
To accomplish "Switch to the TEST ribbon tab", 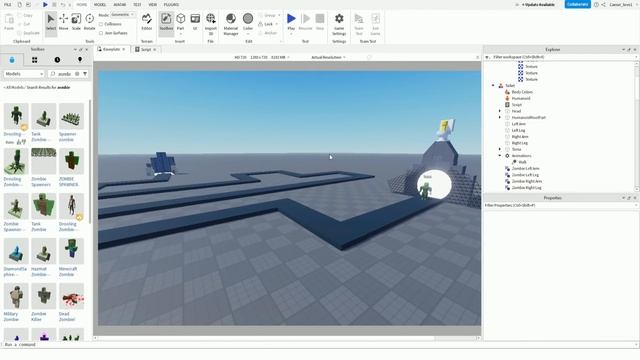I will pos(137,4).
